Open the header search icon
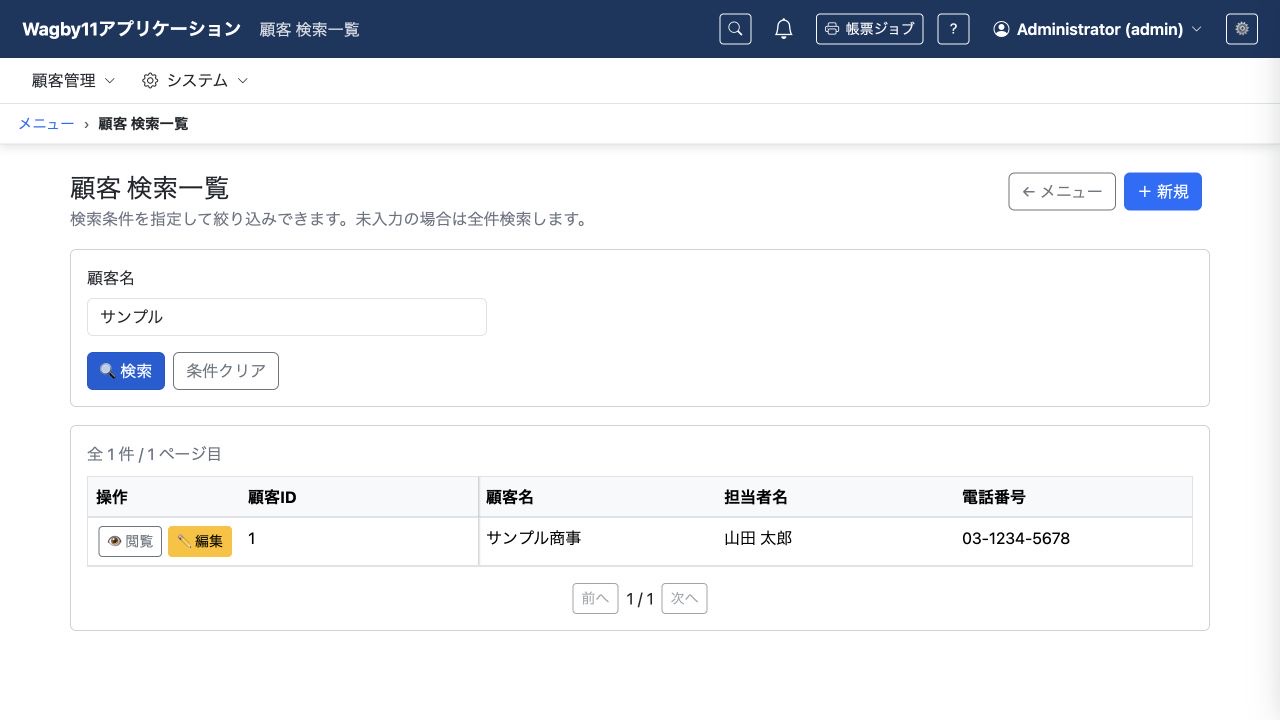Screen dimensions: 1280x720 (x=735, y=29)
